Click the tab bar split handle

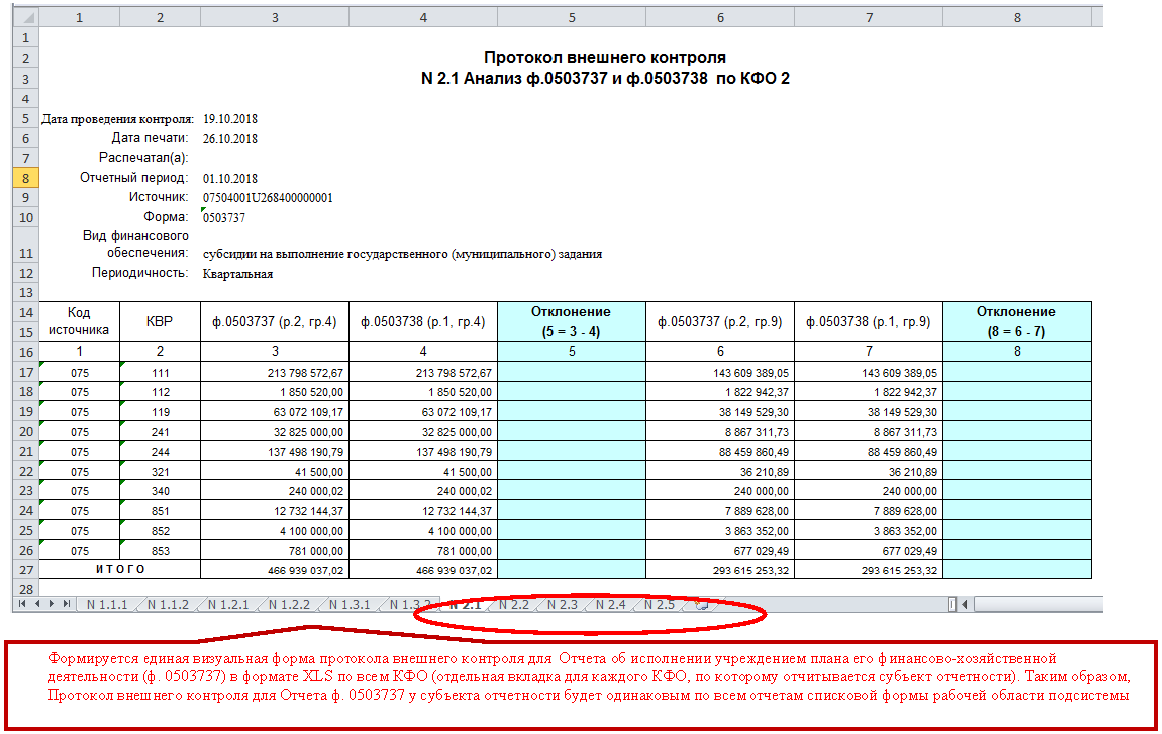click(952, 604)
